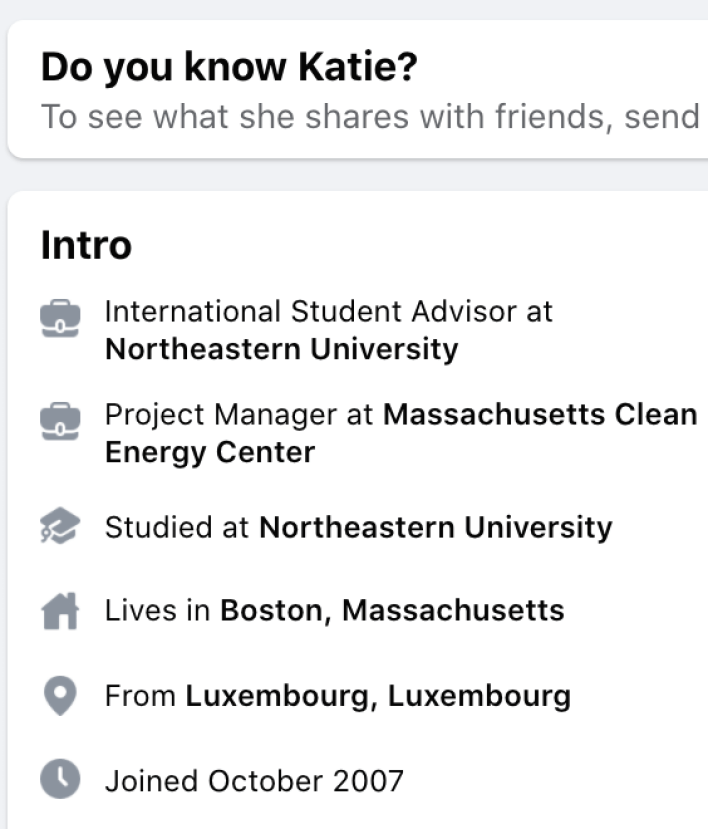708x829 pixels.
Task: Click the "Studied at" label text
Action: point(177,527)
